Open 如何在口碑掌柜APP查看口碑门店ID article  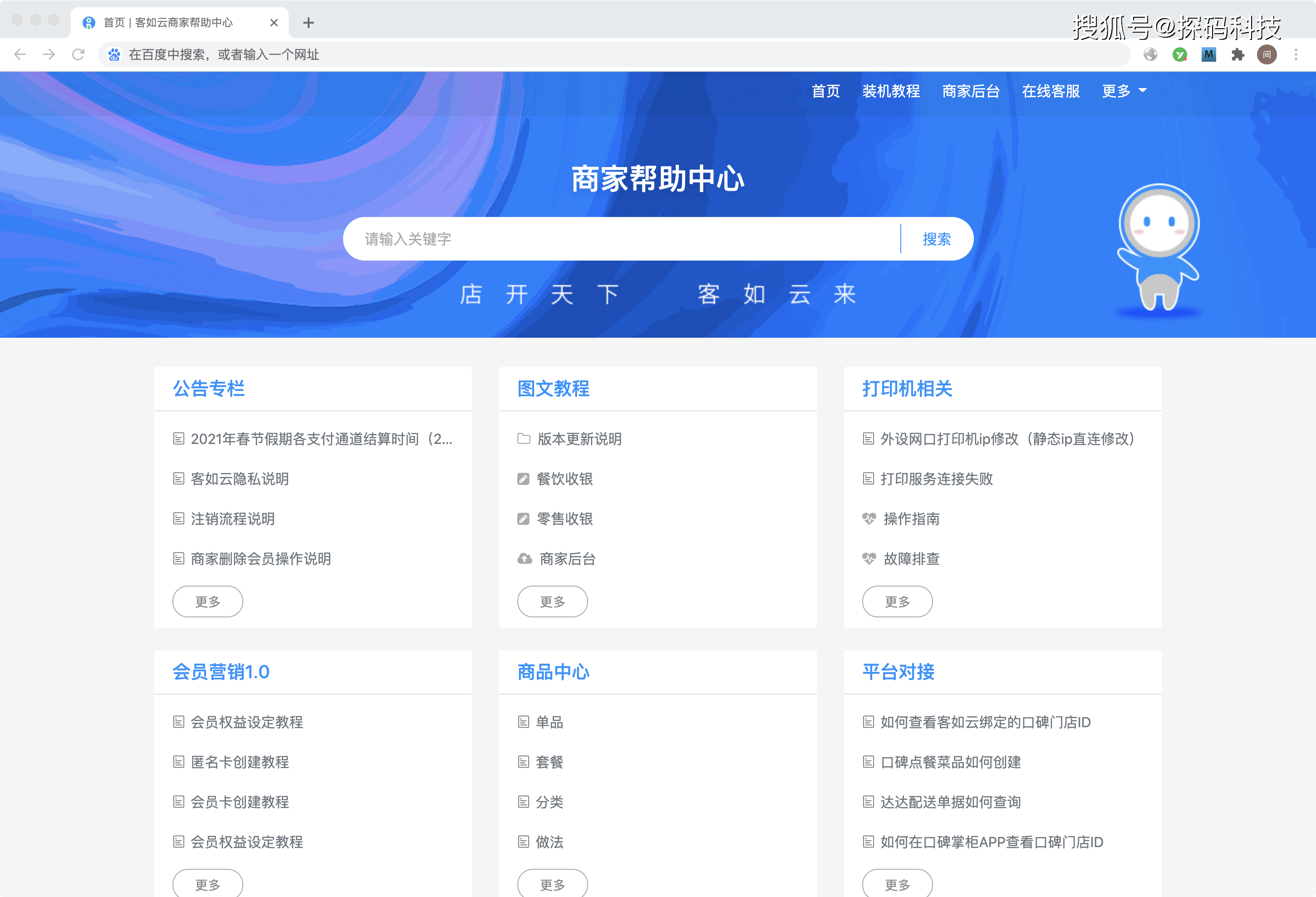point(992,842)
